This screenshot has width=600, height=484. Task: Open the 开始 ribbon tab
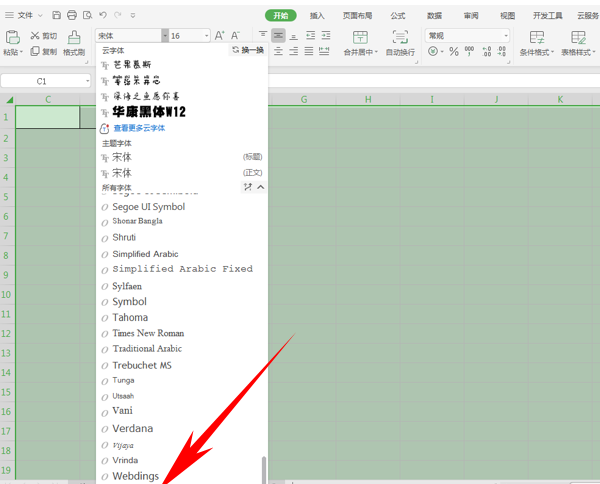click(x=280, y=15)
